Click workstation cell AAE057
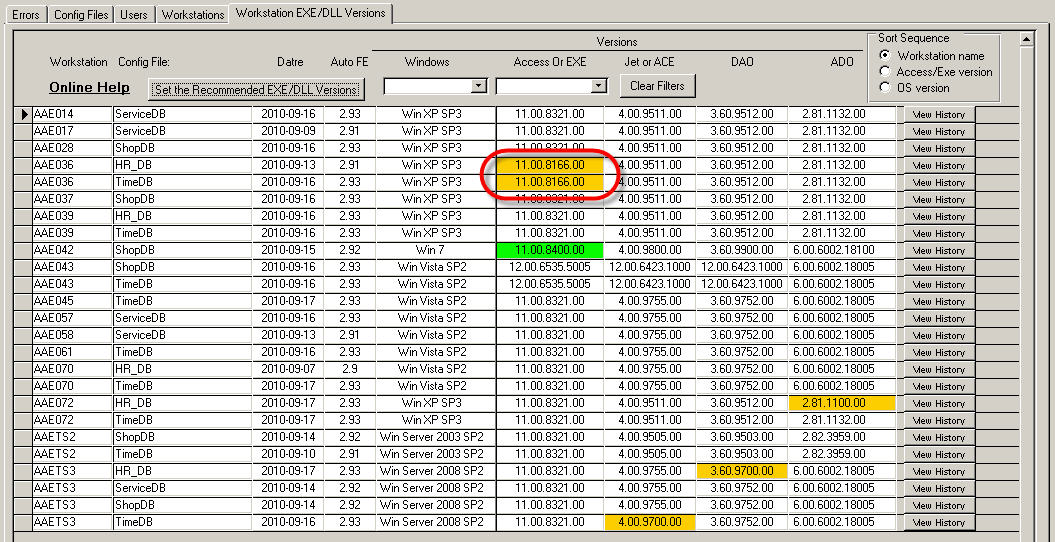The image size is (1055, 542). coord(72,318)
